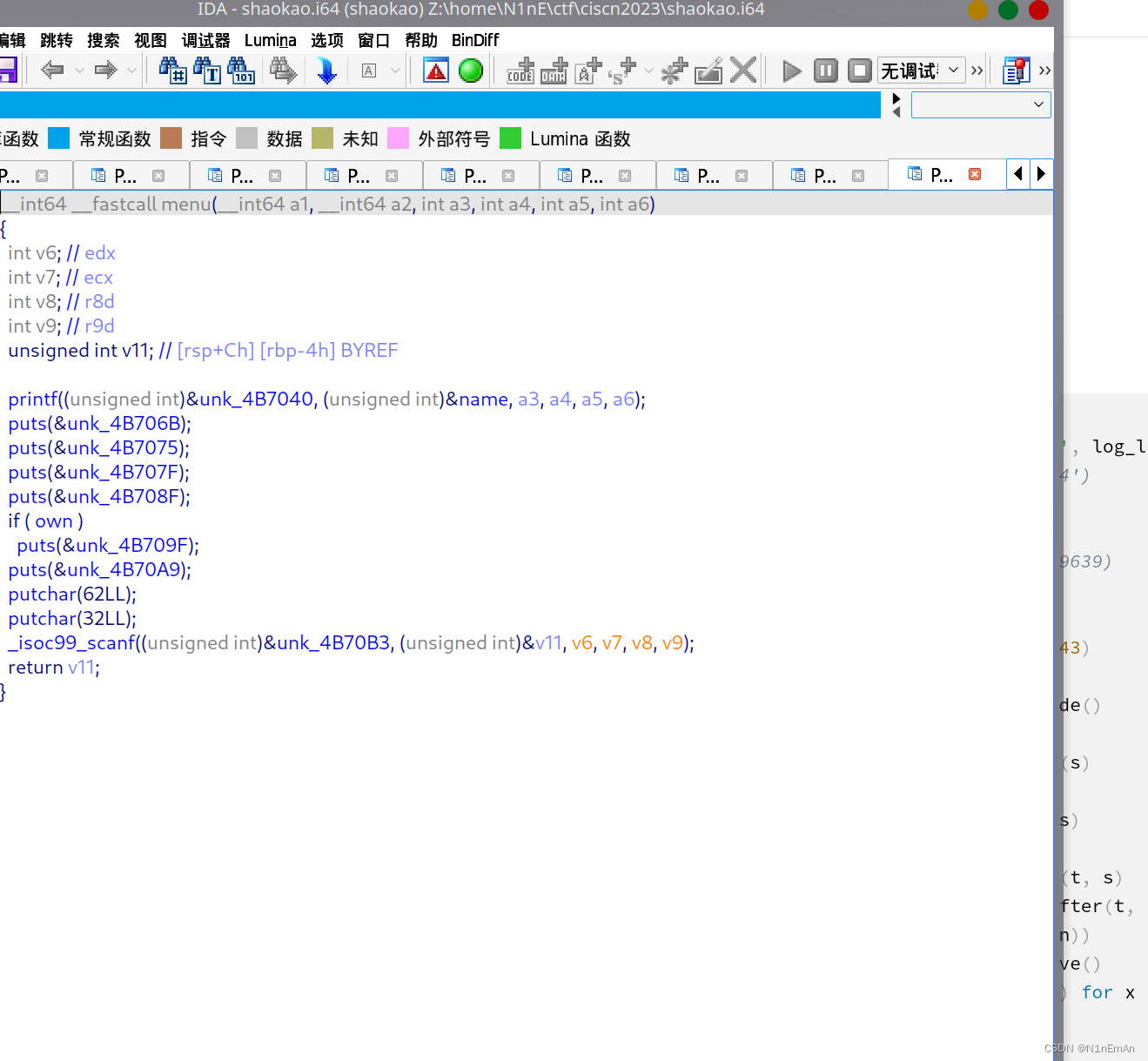
Task: Click the immediate value search binoculars icon
Action: click(x=172, y=70)
